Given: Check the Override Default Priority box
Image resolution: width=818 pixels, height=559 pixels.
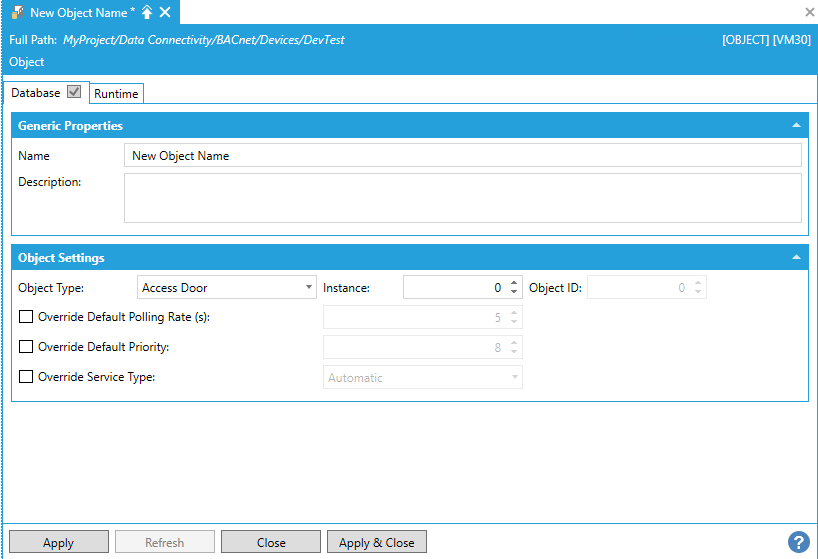Looking at the screenshot, I should (26, 347).
